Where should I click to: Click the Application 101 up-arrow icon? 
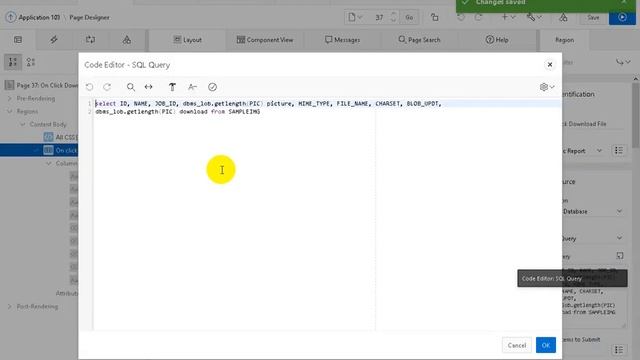(x=11, y=17)
